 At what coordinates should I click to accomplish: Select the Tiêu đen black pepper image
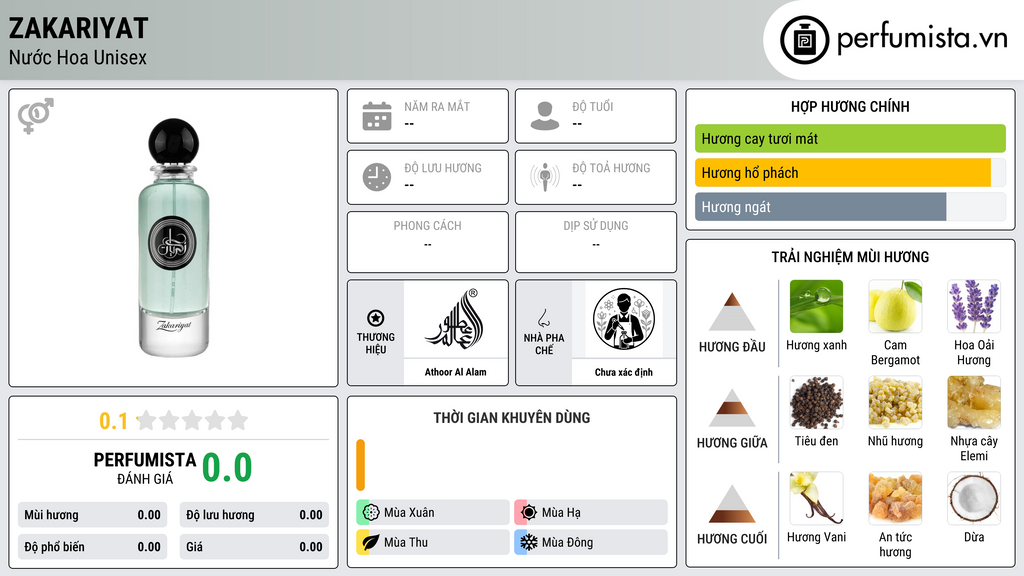coord(816,402)
